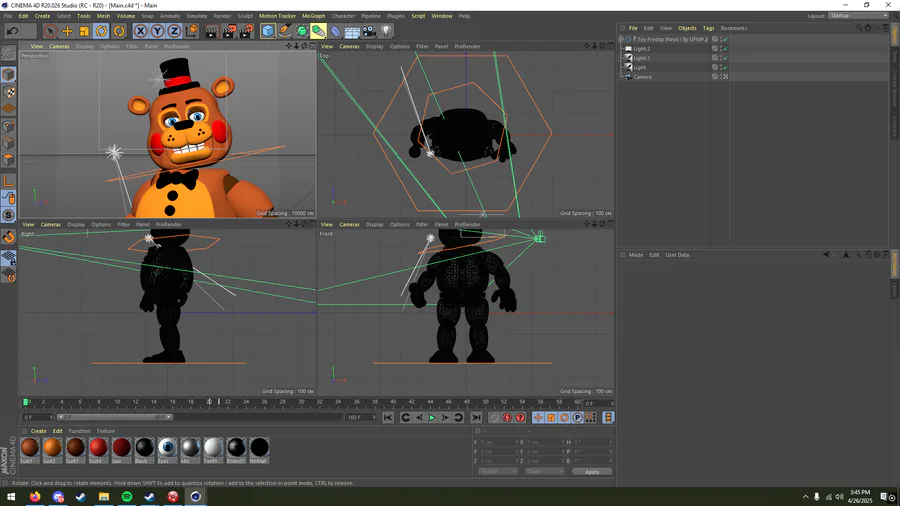
Task: Select the Live Selection tool
Action: coord(50,31)
